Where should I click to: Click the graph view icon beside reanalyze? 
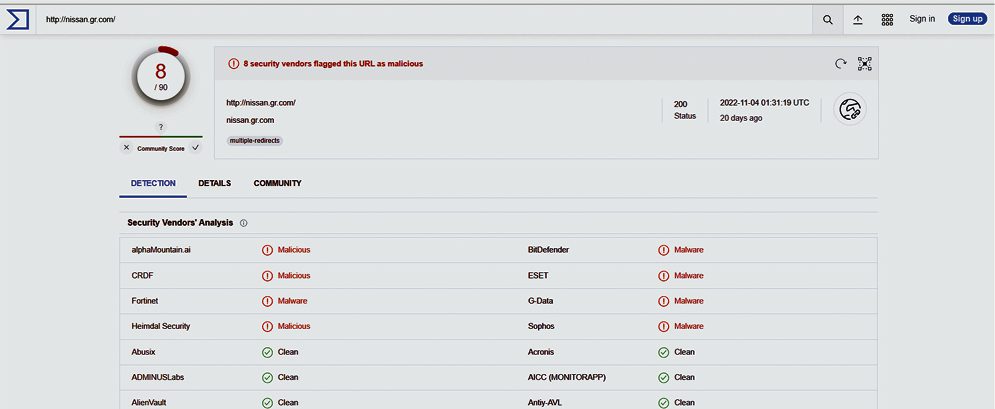864,63
